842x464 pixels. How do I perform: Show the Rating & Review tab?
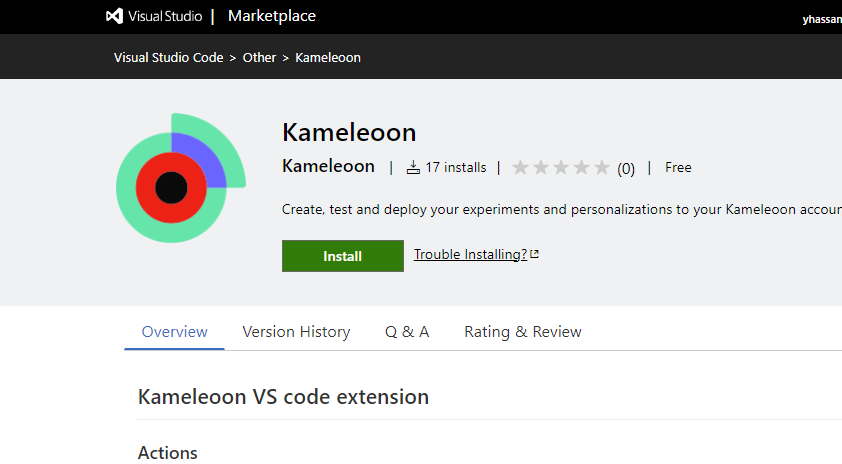[x=522, y=332]
